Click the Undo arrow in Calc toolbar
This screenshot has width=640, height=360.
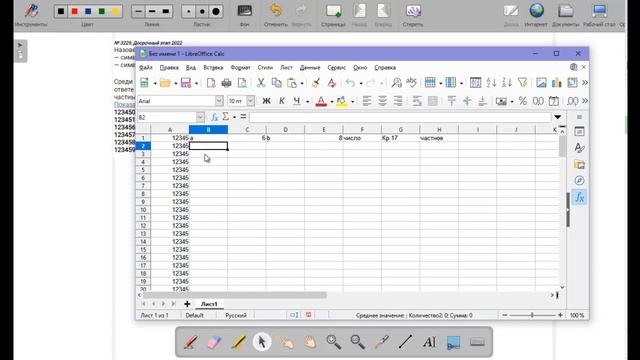pos(350,83)
